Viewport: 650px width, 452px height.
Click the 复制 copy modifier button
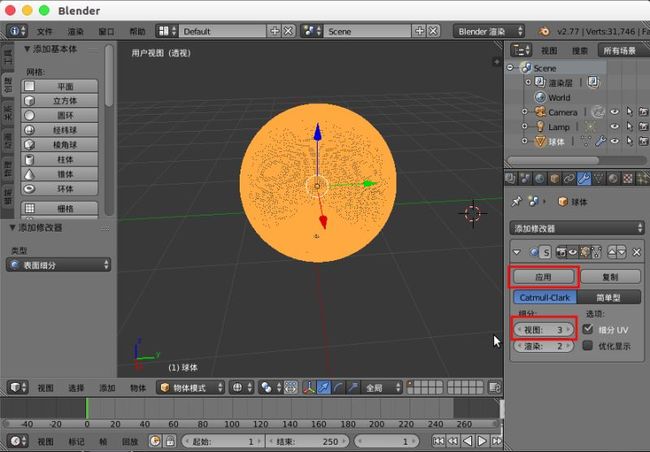pyautogui.click(x=611, y=277)
